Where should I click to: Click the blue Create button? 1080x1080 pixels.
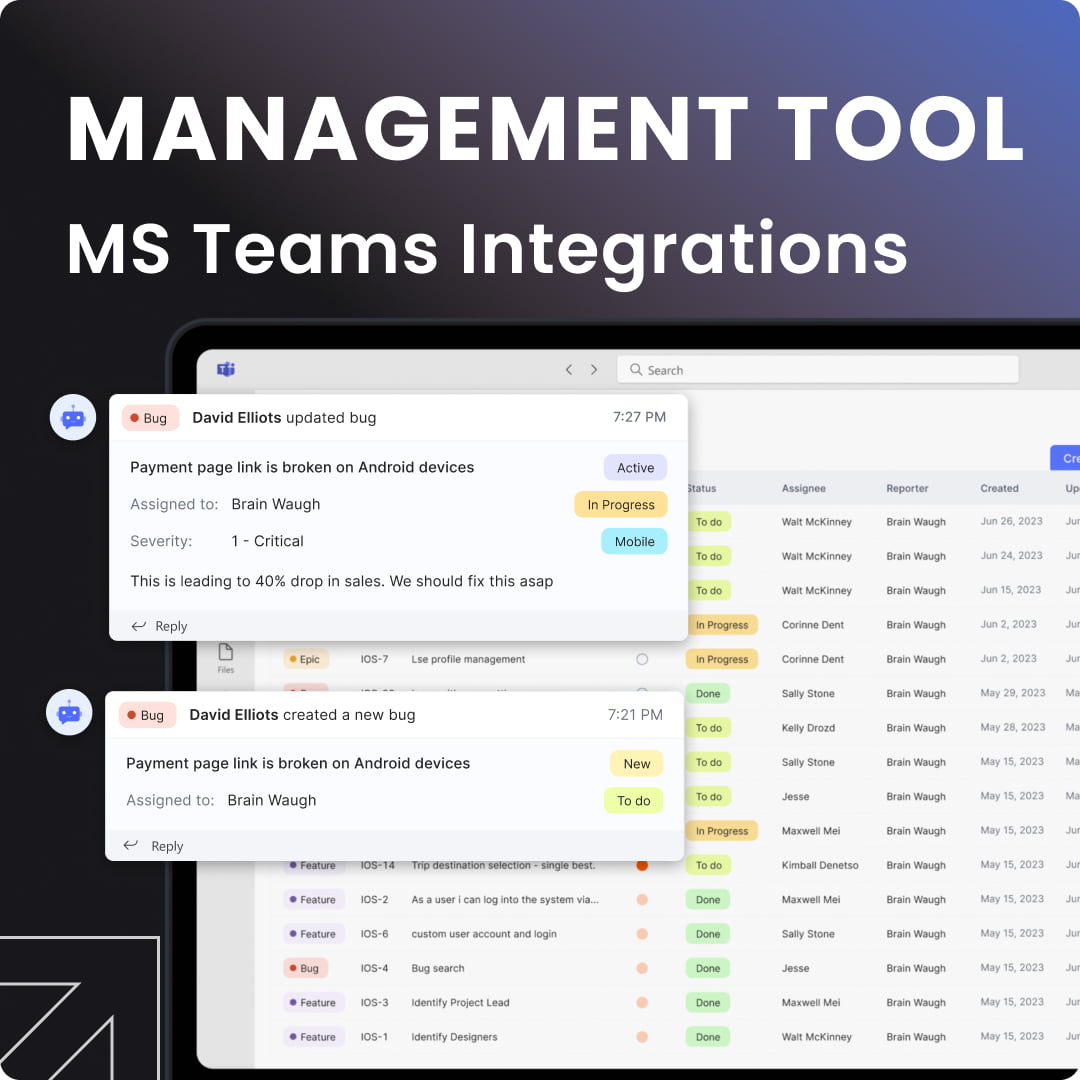[1070, 457]
